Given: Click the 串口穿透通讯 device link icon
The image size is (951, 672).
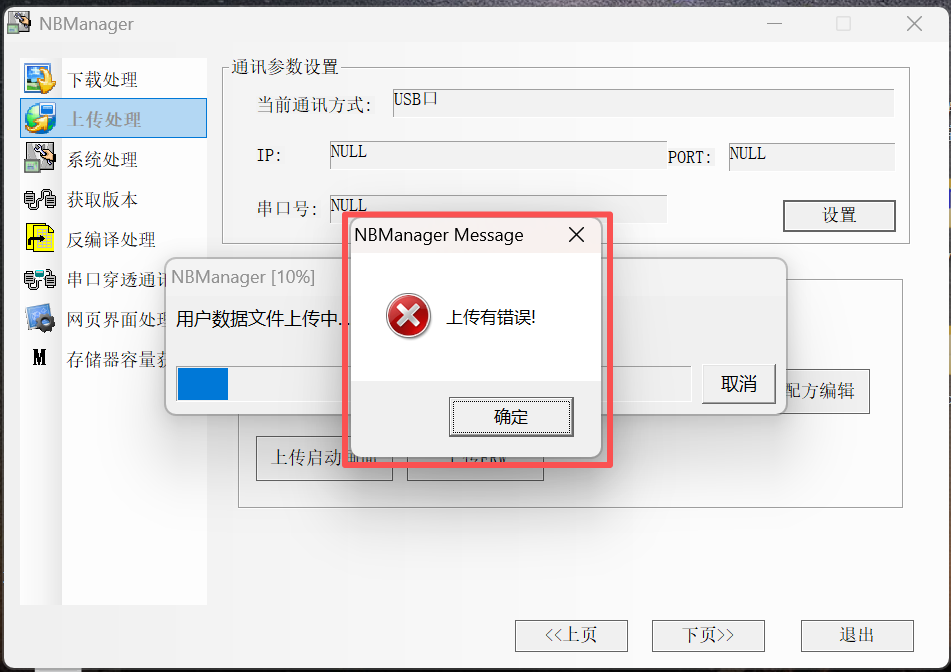Looking at the screenshot, I should [x=40, y=279].
